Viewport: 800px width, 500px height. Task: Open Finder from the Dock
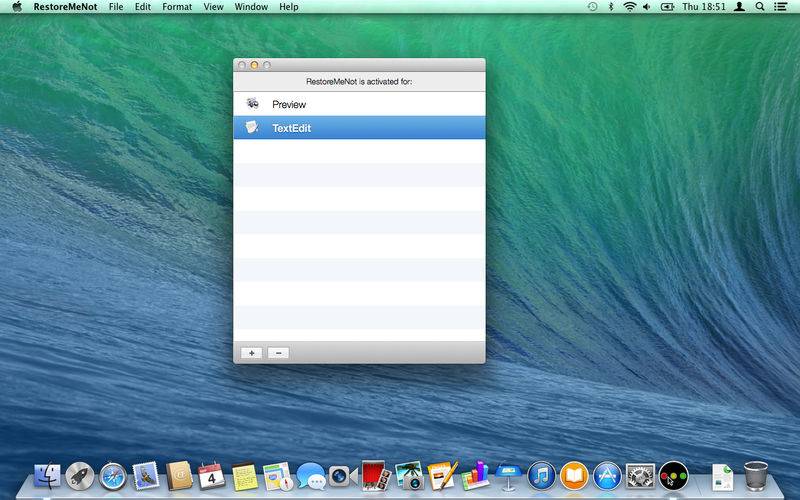[47, 476]
